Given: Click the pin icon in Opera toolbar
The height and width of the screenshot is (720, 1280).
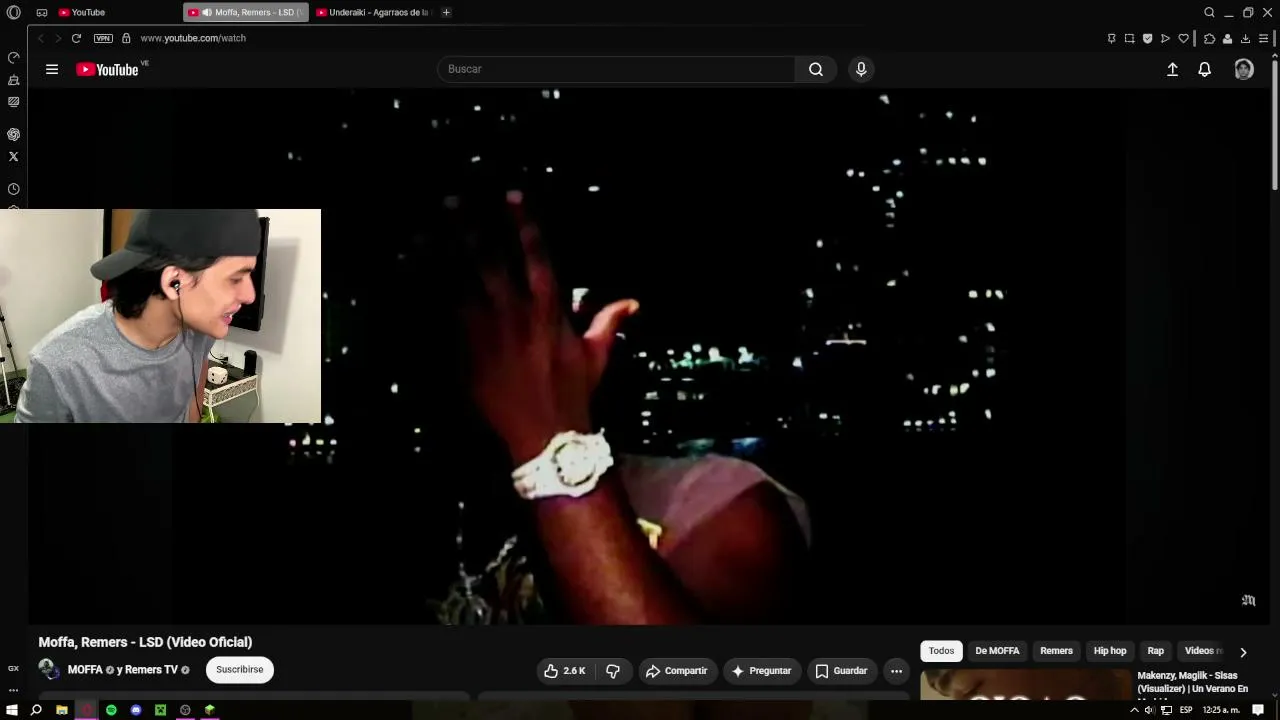Looking at the screenshot, I should [x=1111, y=38].
